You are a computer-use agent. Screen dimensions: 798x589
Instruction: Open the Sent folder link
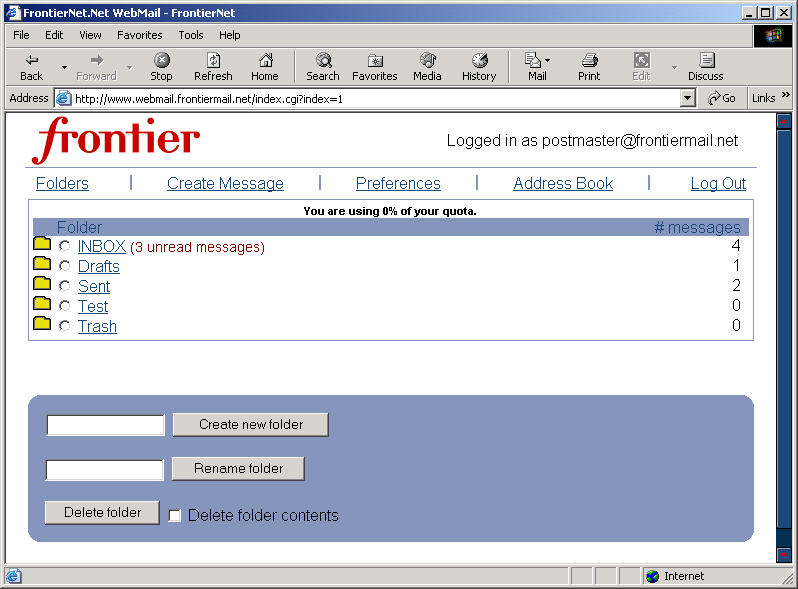(x=94, y=286)
